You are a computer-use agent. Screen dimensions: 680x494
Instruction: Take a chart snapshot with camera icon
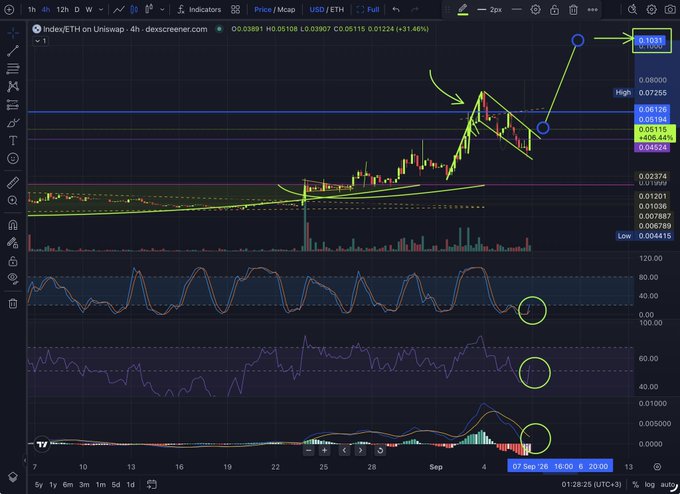670,9
